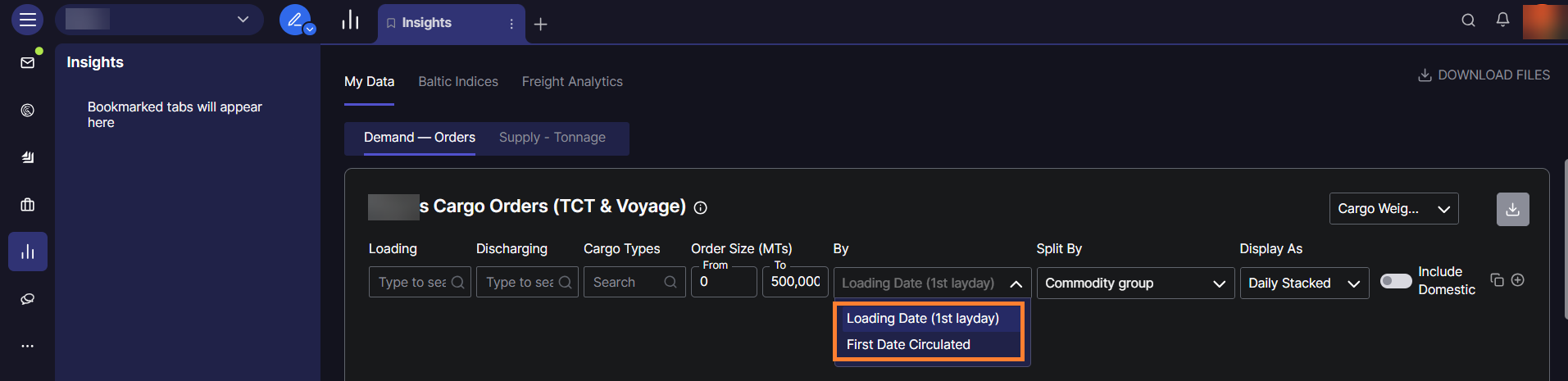Click the info icon beside Cargo Orders title

tap(700, 208)
